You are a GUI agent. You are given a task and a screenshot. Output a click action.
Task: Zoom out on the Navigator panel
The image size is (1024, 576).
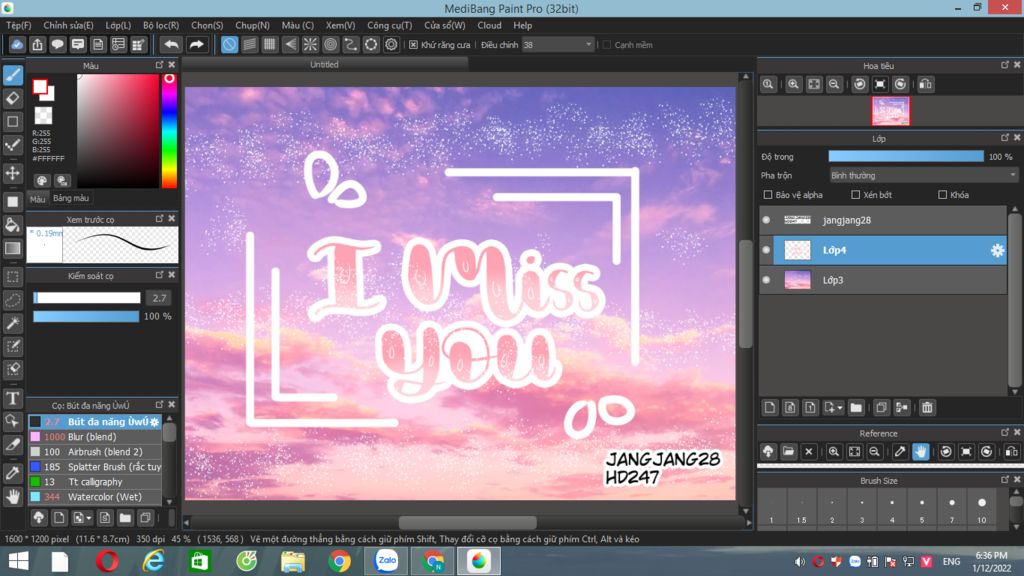pos(834,84)
